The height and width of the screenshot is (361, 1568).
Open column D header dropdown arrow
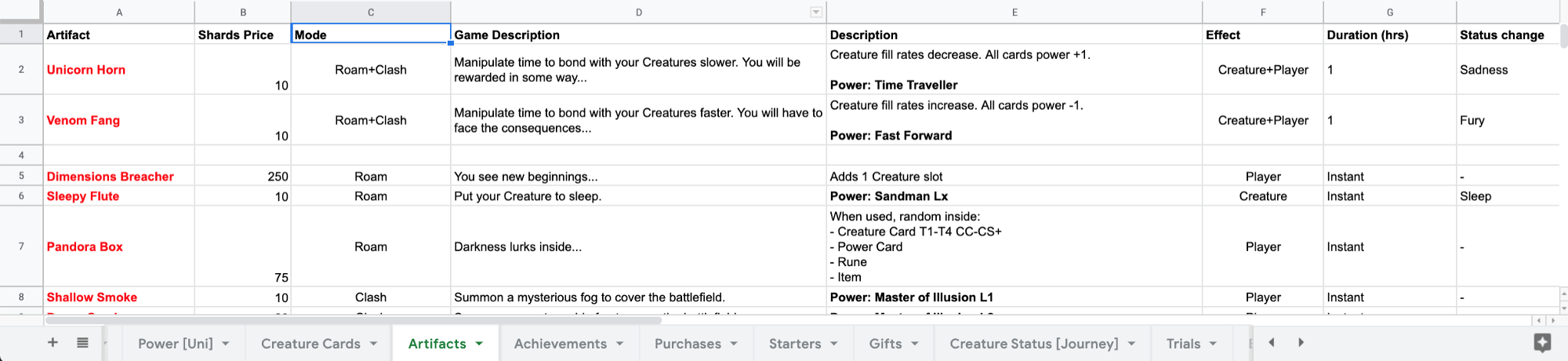(x=815, y=12)
